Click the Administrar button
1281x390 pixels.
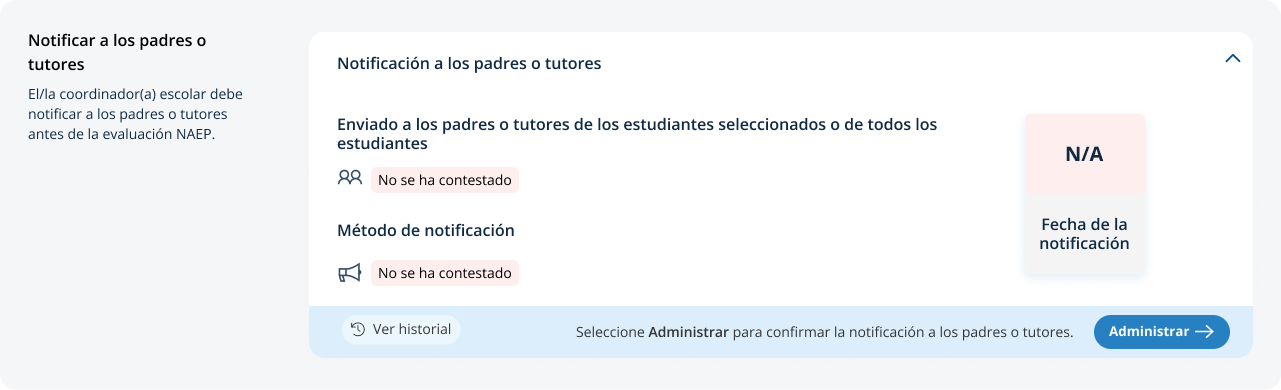tap(1161, 332)
